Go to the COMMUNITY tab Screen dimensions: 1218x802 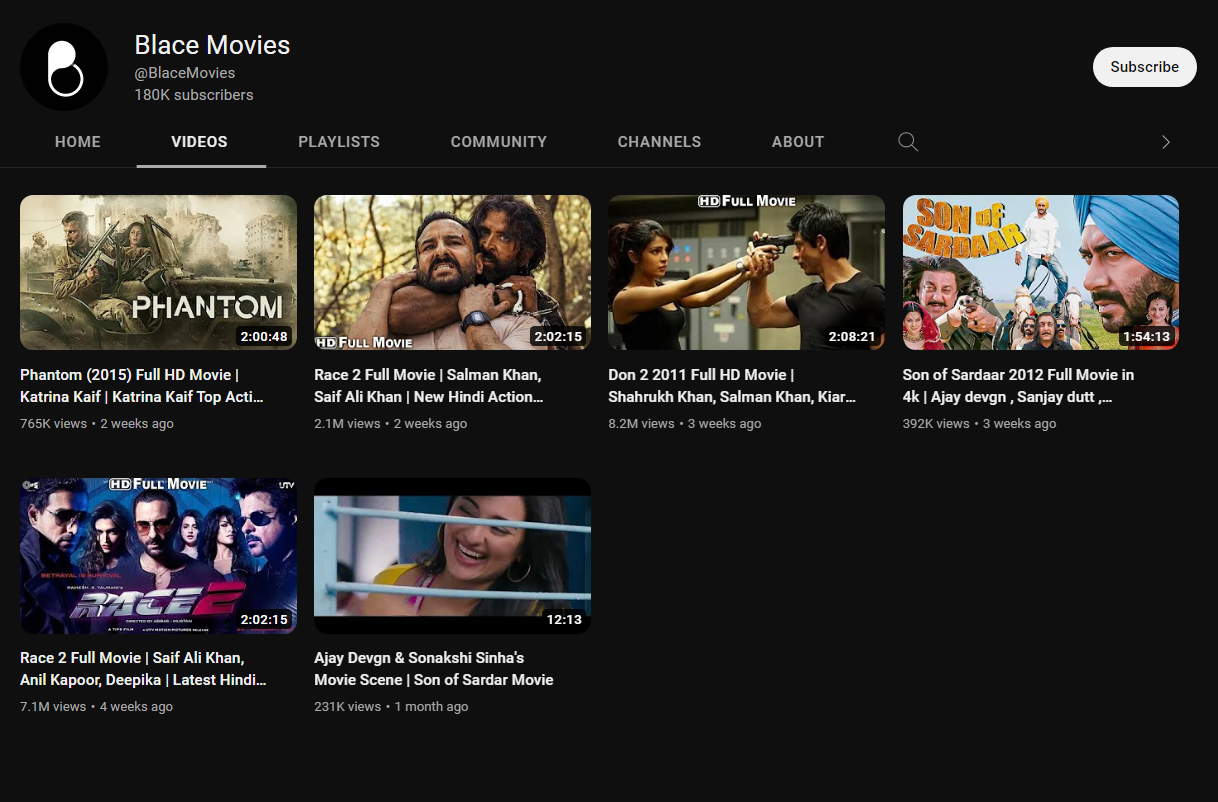tap(499, 142)
